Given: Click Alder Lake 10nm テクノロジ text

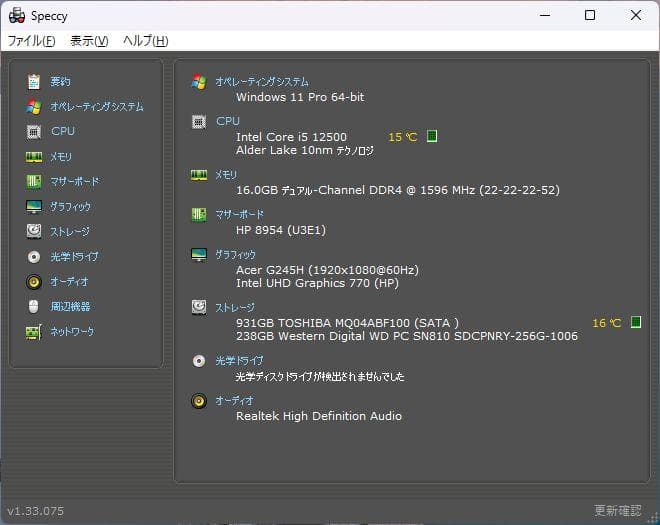Looking at the screenshot, I should [305, 150].
